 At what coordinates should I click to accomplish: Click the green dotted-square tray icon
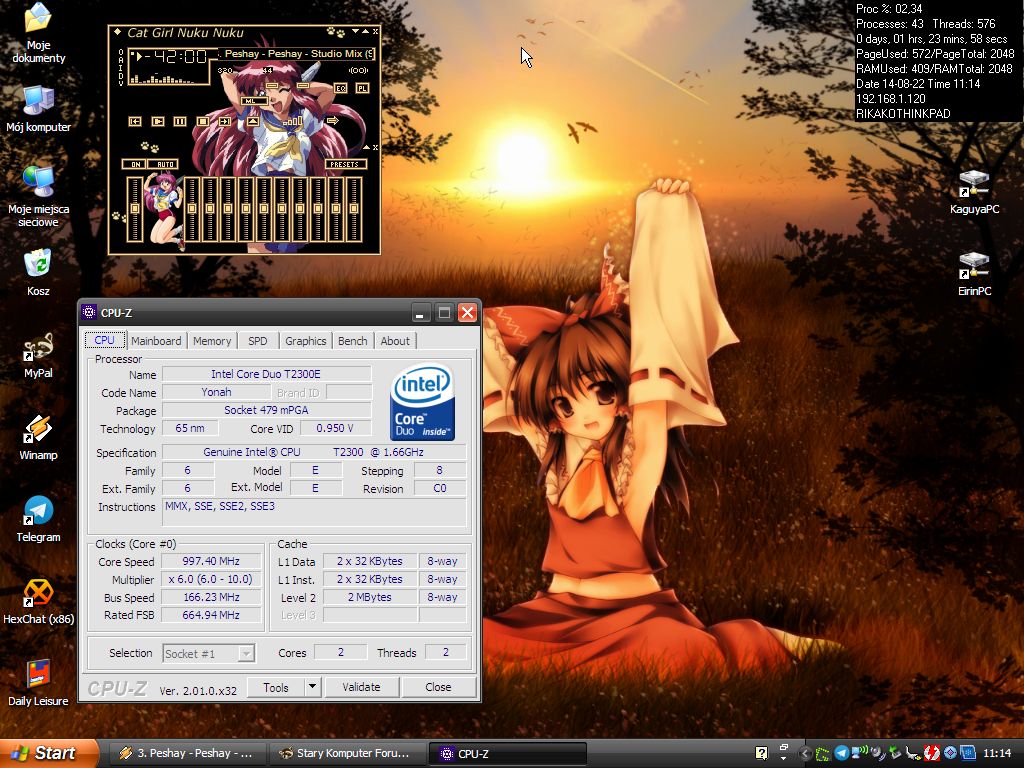[824, 754]
